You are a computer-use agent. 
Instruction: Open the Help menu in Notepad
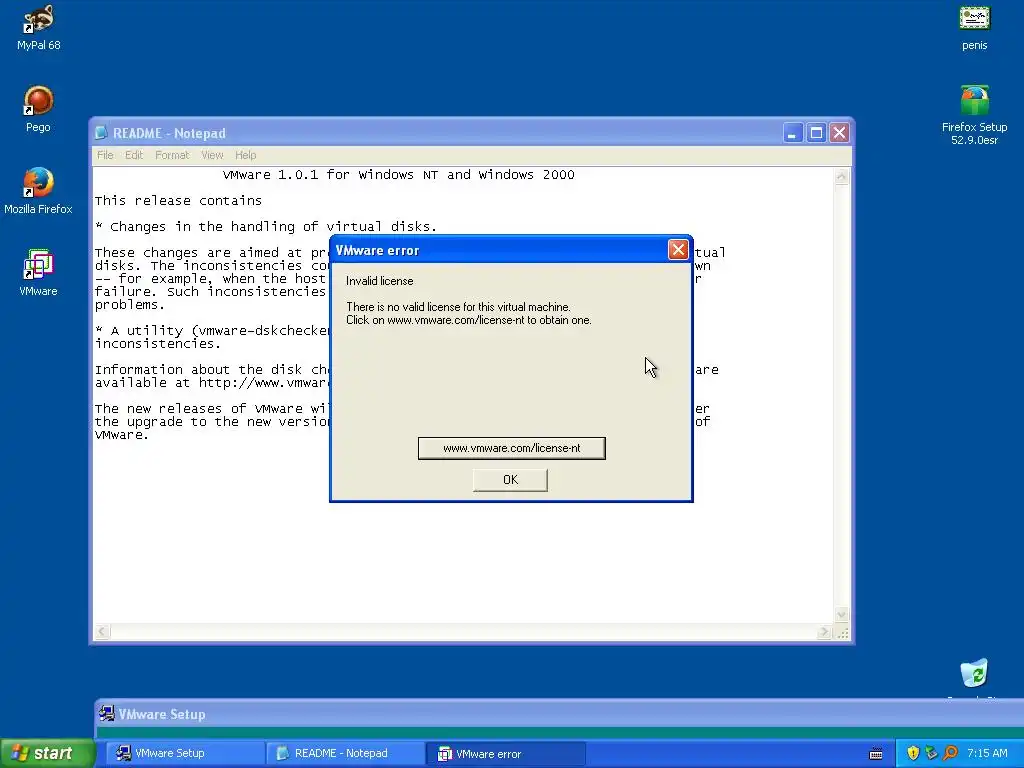pyautogui.click(x=246, y=155)
